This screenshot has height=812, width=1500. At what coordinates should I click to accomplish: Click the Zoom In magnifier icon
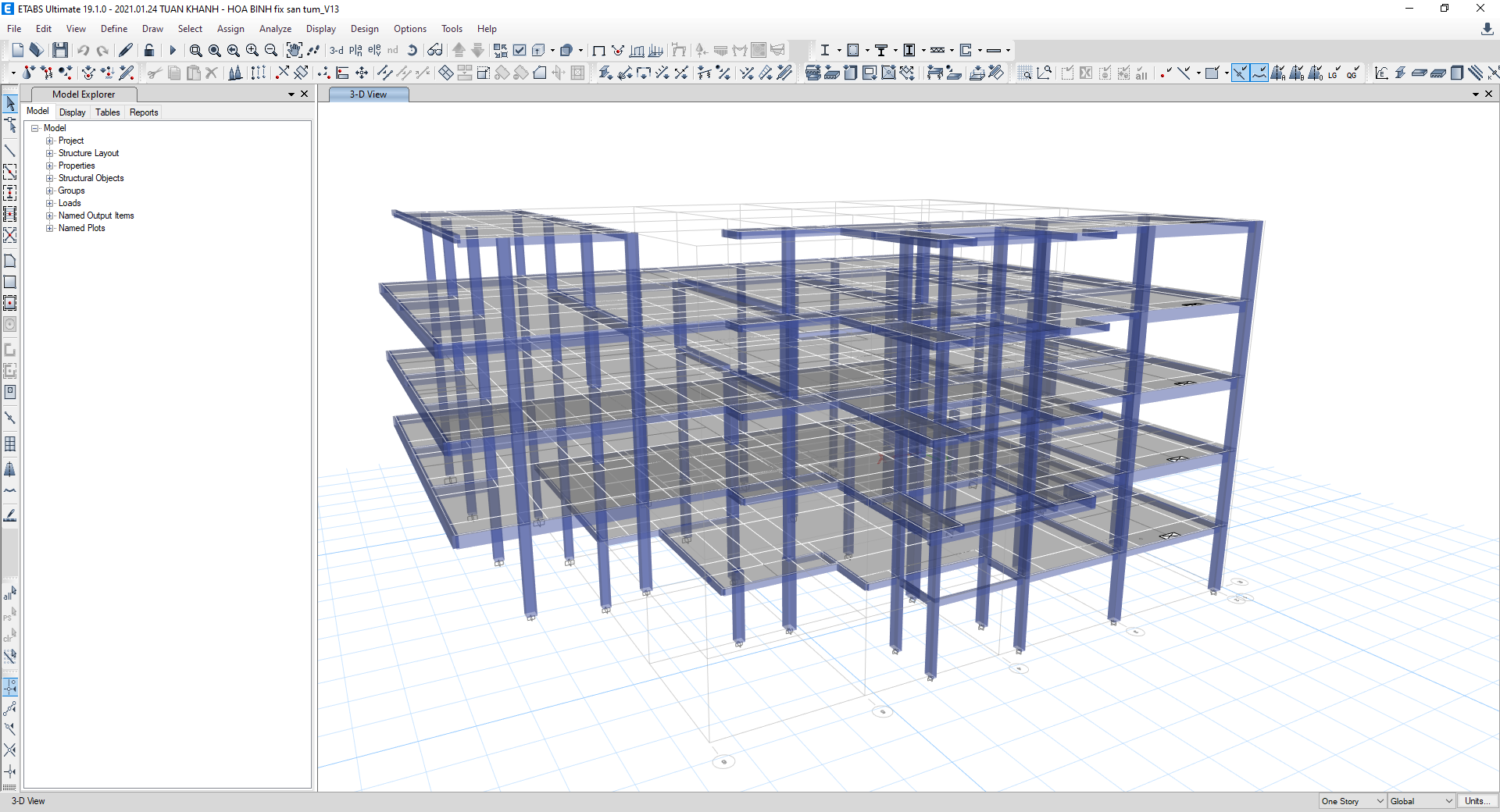252,50
